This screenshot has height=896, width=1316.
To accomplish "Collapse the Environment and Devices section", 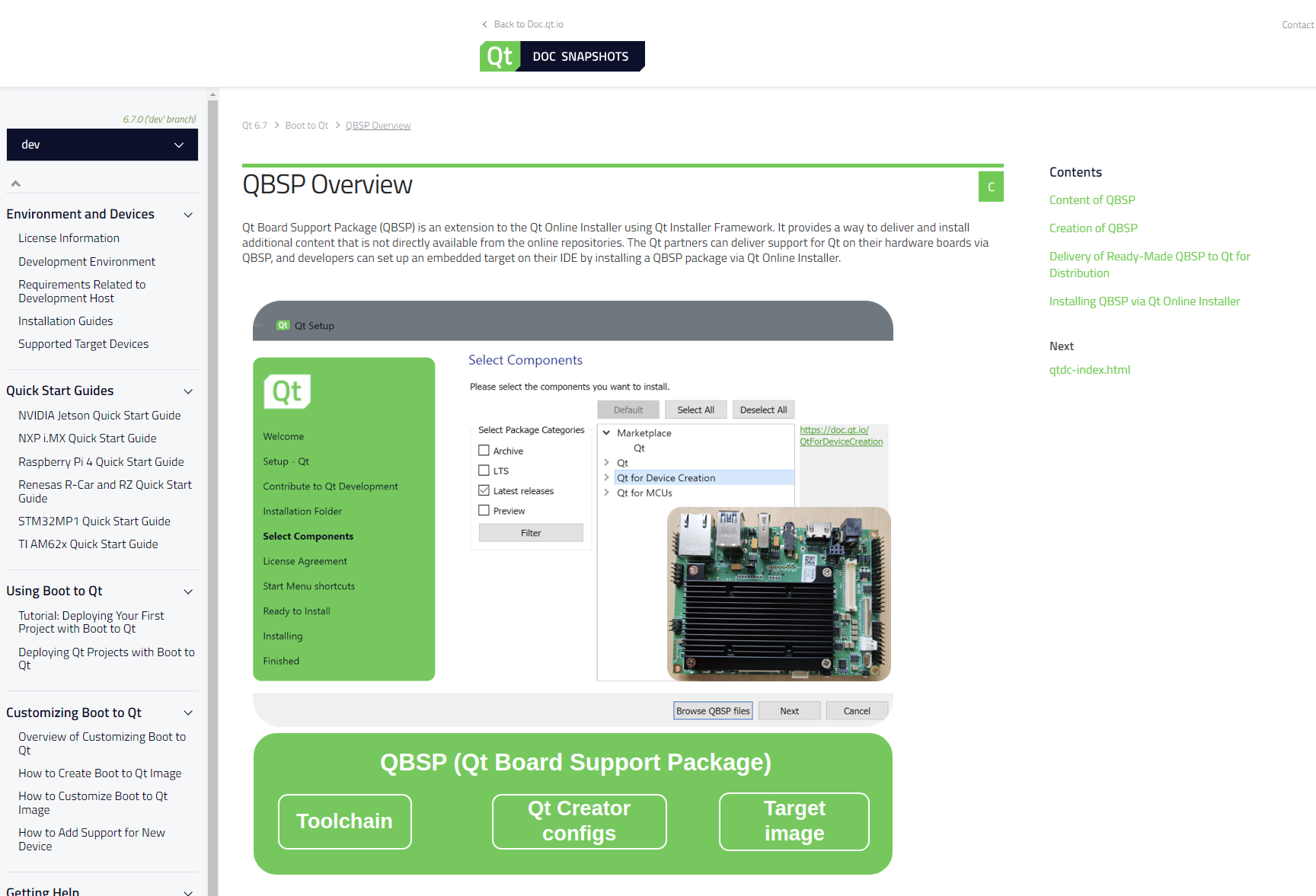I will [188, 215].
